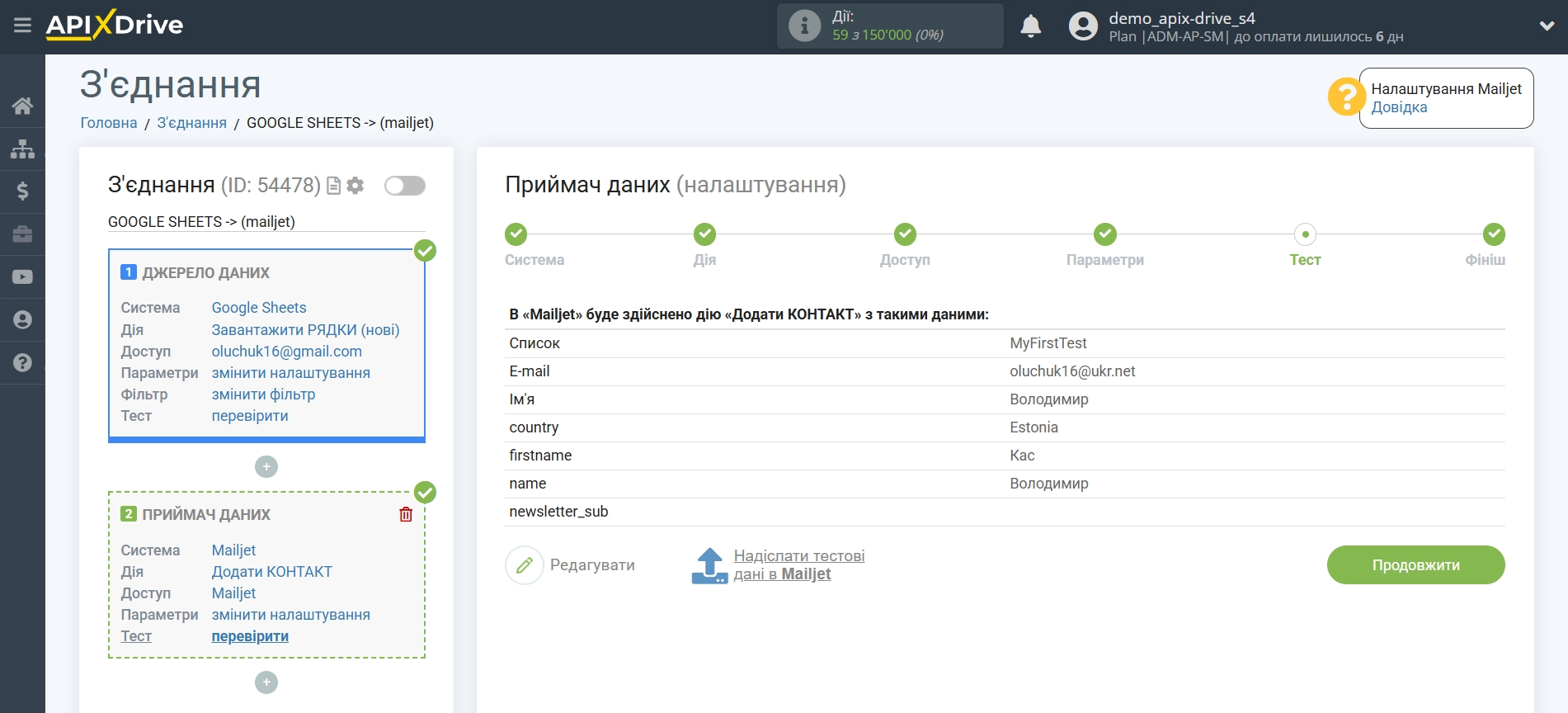1568x713 pixels.
Task: Click the upload test data icon
Action: tap(709, 565)
